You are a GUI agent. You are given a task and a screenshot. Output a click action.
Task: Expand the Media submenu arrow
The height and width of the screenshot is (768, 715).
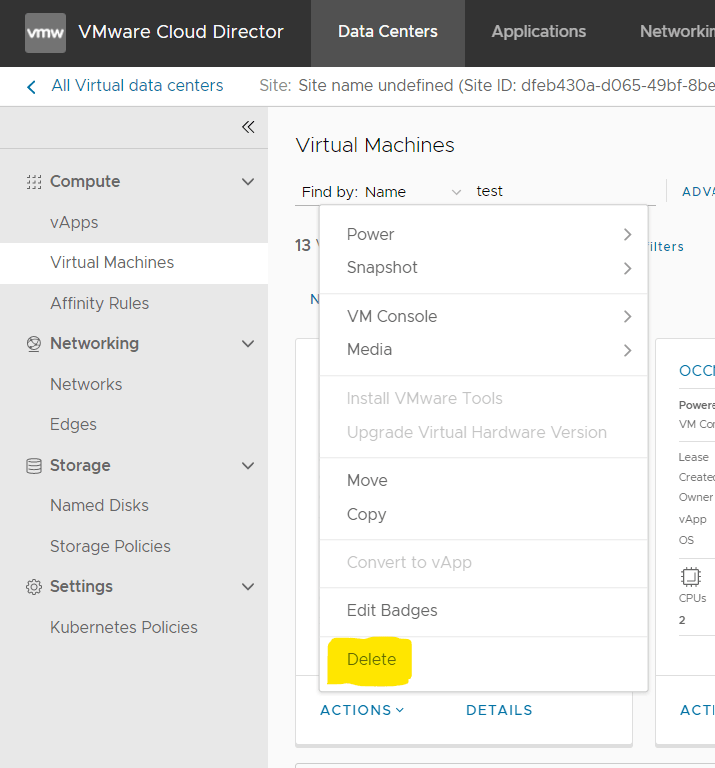(627, 350)
